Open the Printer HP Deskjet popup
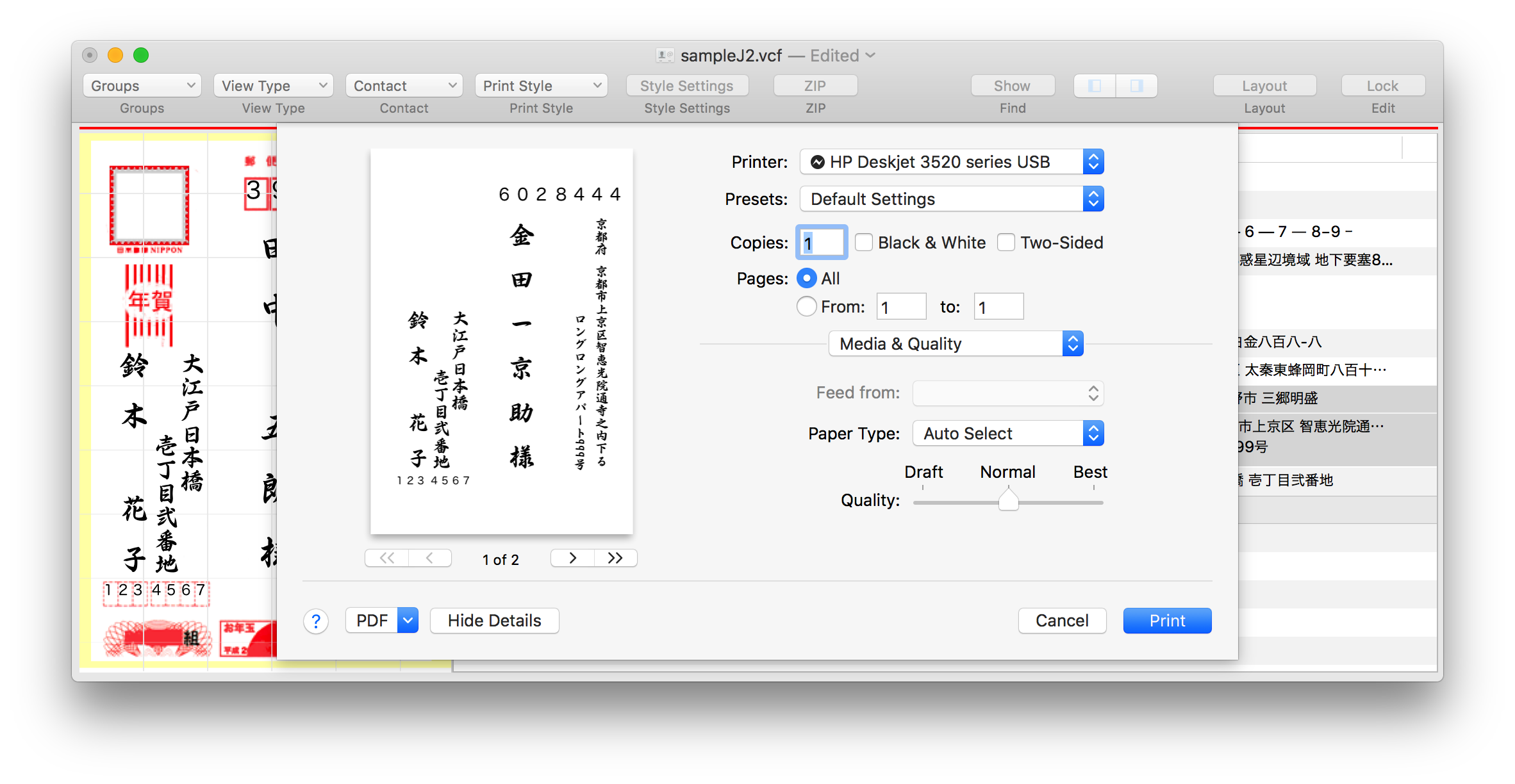The width and height of the screenshot is (1515, 784). [x=952, y=162]
